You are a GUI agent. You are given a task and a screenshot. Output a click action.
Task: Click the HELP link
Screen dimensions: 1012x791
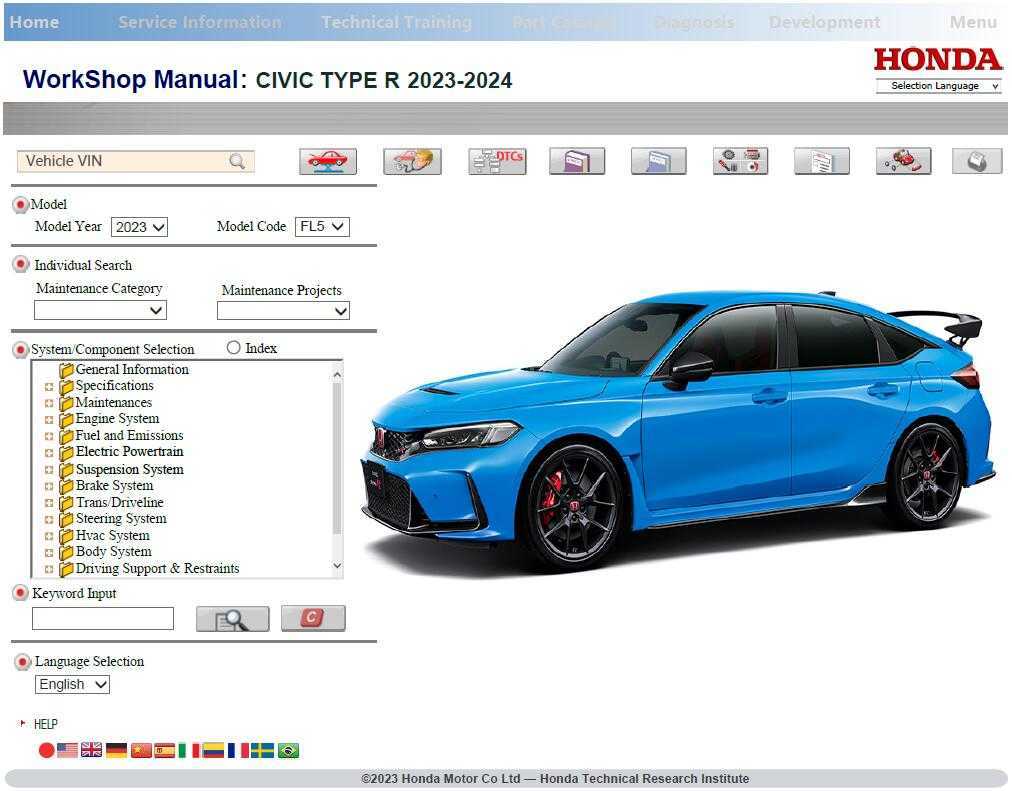[x=45, y=724]
